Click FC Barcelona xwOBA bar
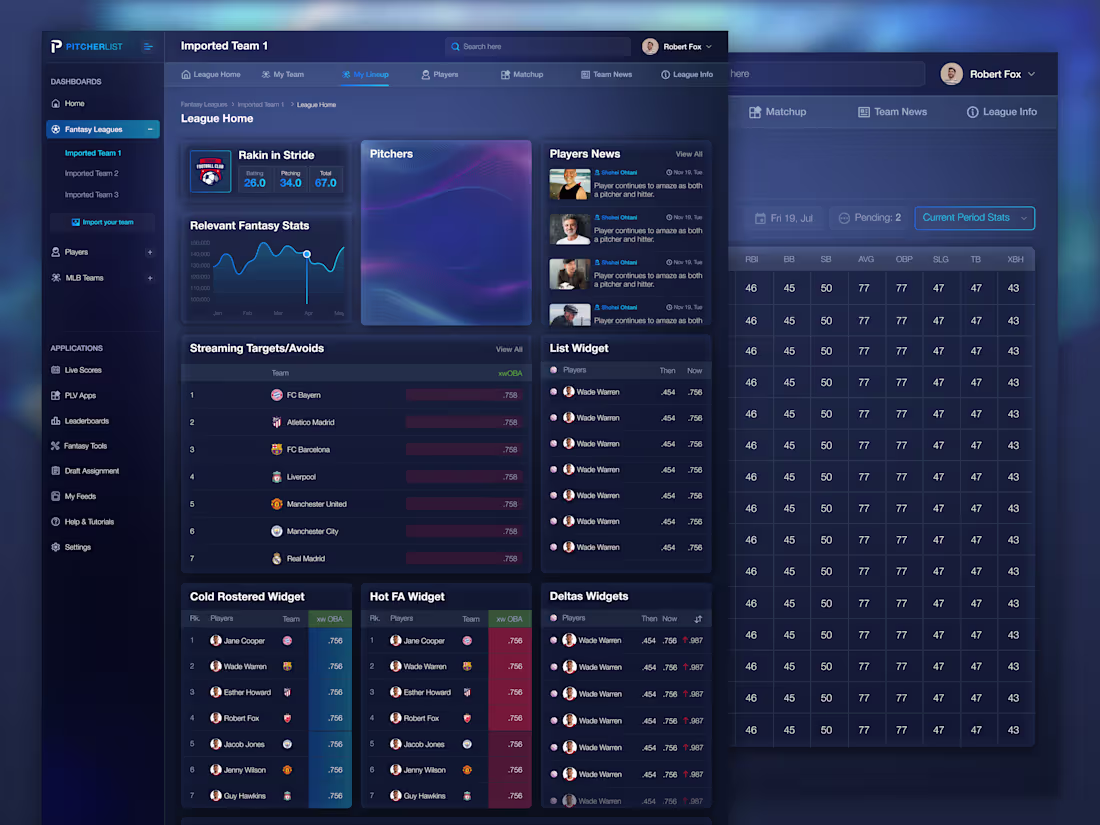Image resolution: width=1100 pixels, height=825 pixels. click(x=464, y=450)
